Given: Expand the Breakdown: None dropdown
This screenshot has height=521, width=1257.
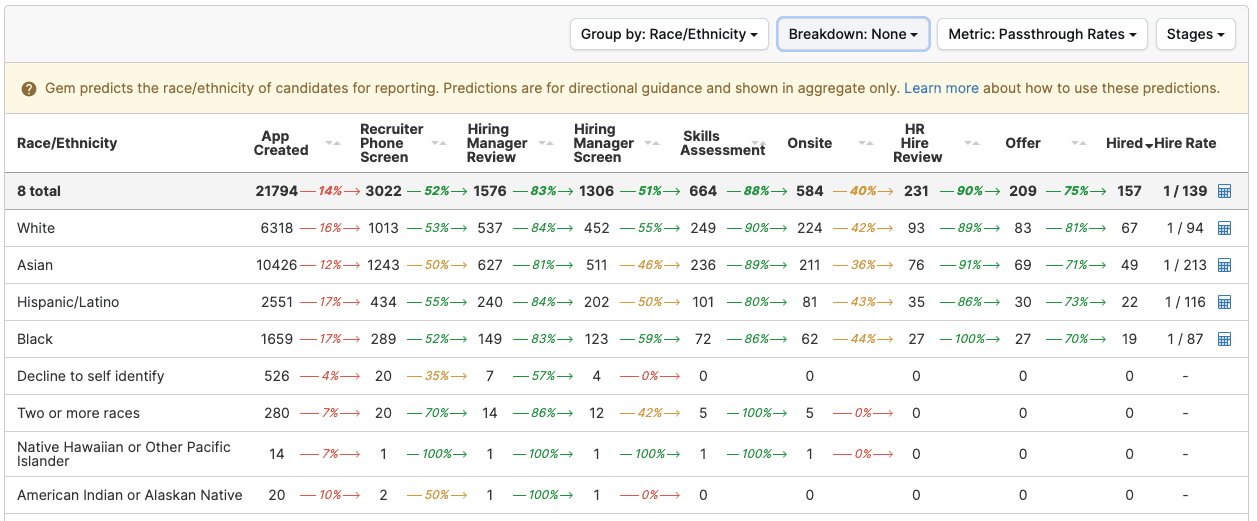Looking at the screenshot, I should pyautogui.click(x=853, y=34).
